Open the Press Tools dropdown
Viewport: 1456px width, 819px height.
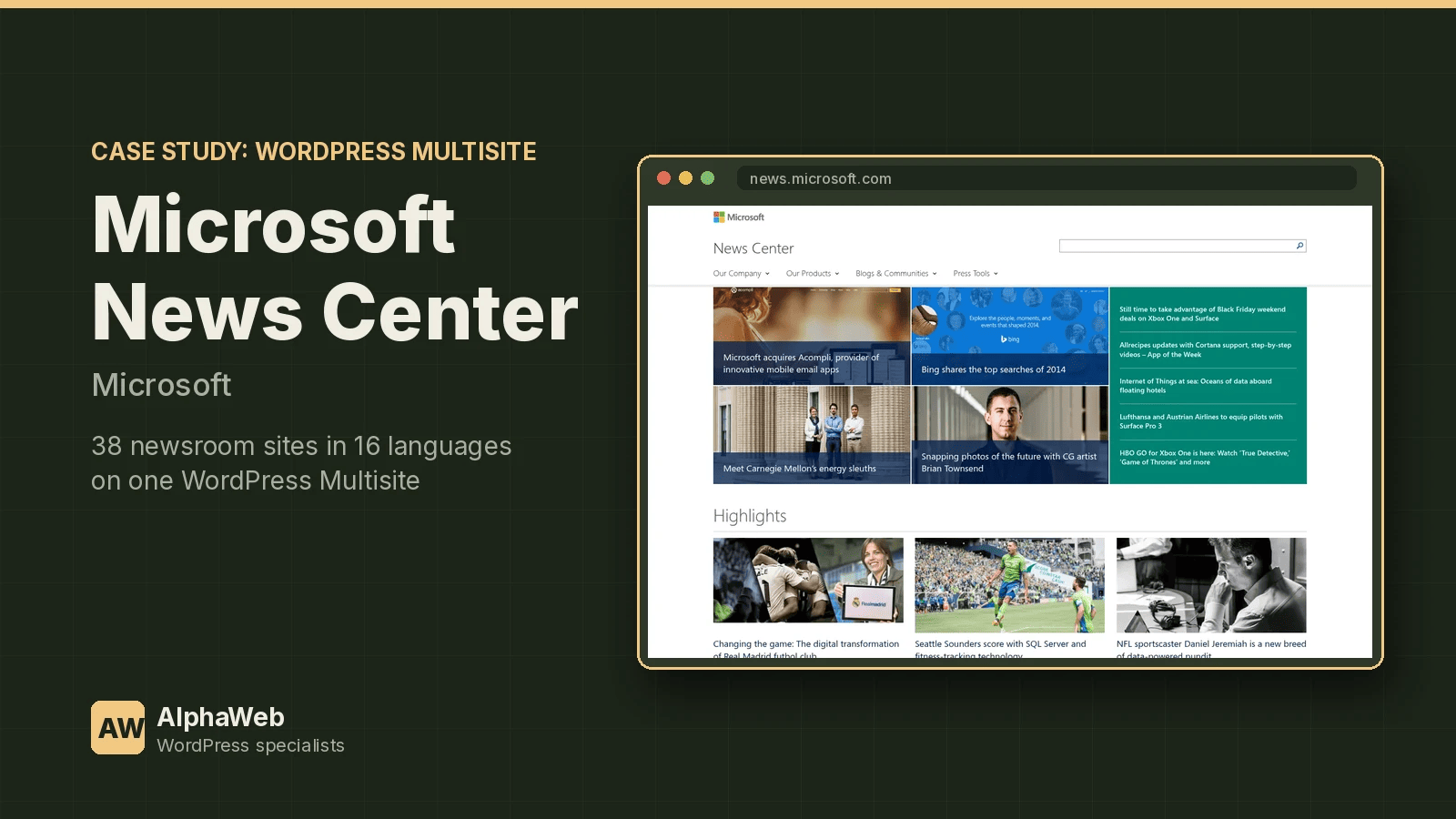coord(976,273)
